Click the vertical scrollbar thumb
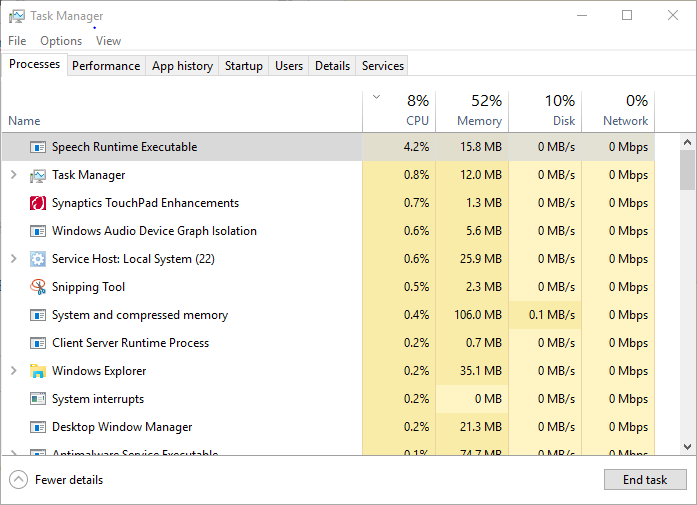Screen dimensions: 697x505 pos(687,170)
